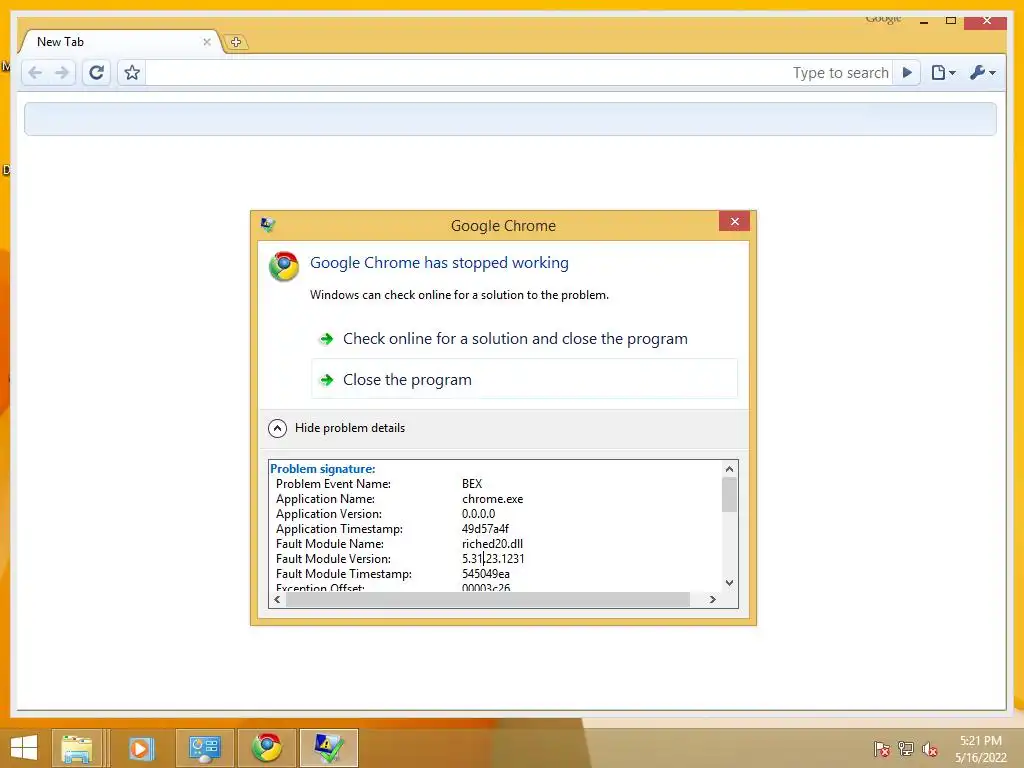Click the 'Application Timestamp:' label
The width and height of the screenshot is (1024, 768).
[x=339, y=529]
